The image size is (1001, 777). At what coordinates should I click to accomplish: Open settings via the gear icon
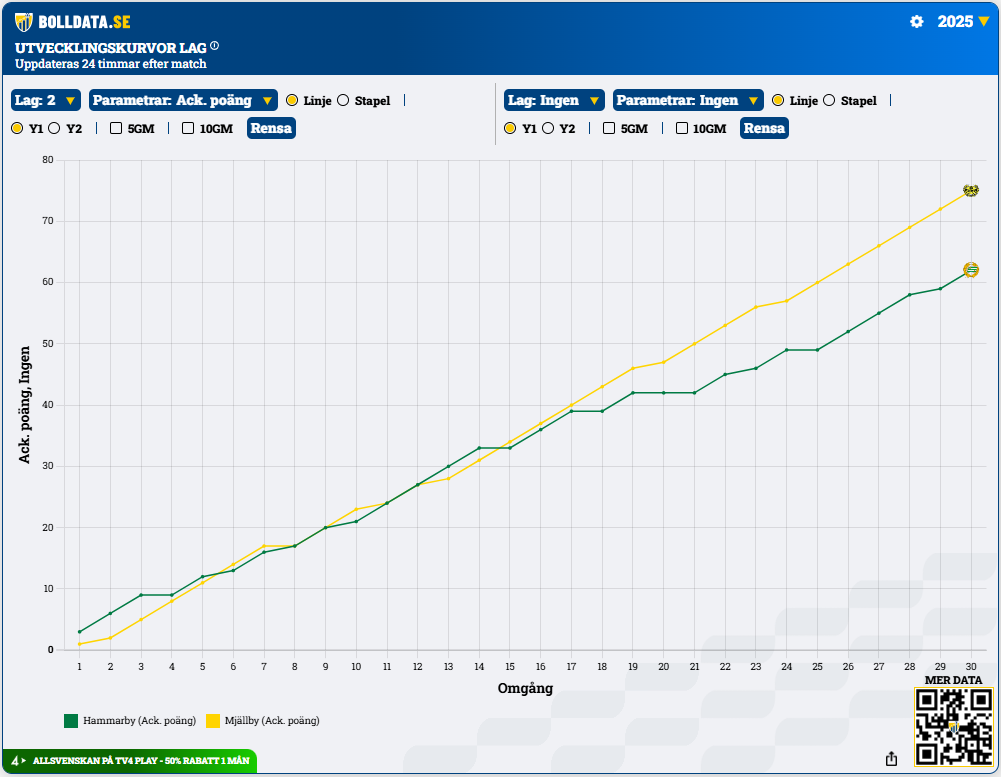coord(916,22)
